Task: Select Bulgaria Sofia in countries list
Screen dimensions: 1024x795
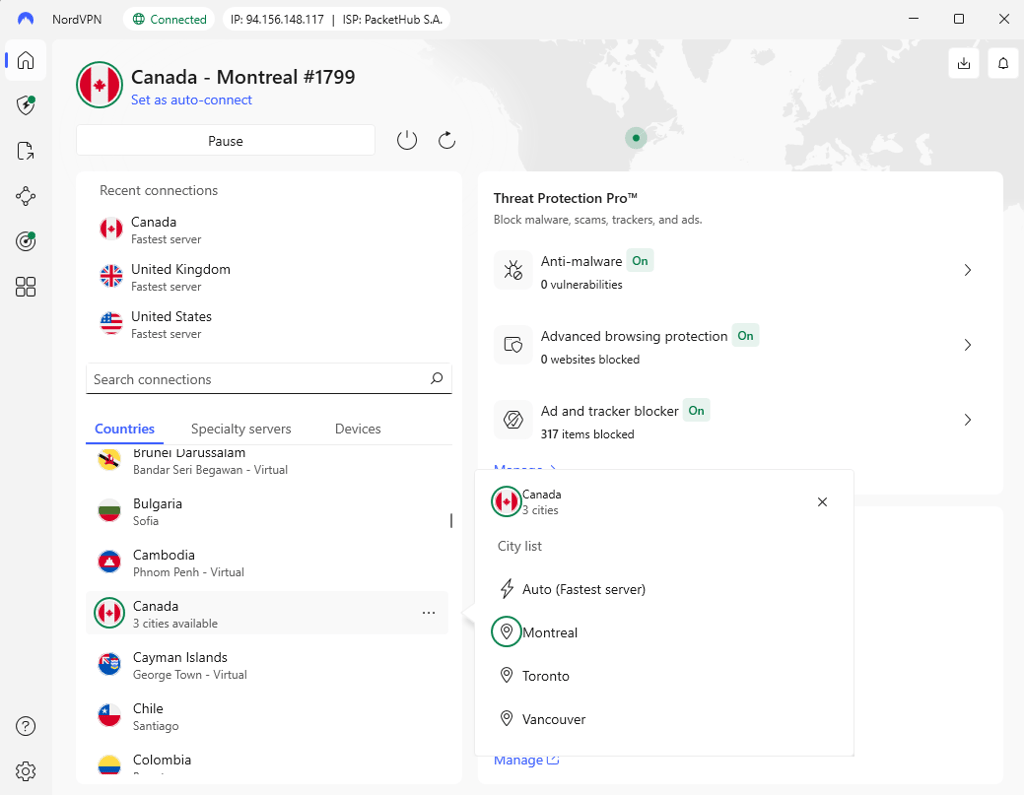Action: (267, 511)
